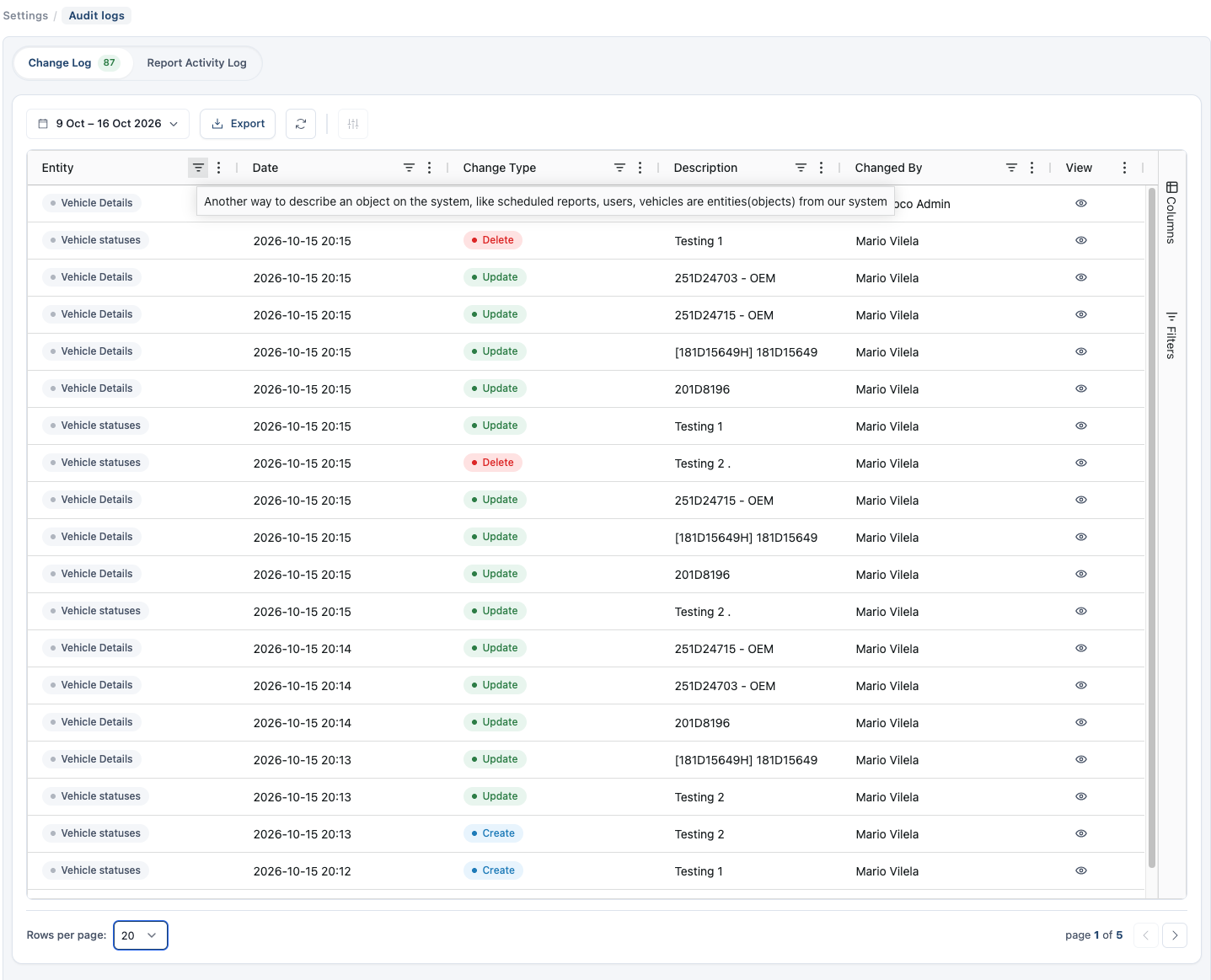Sort by the Description column header
The image size is (1211, 980).
[705, 168]
